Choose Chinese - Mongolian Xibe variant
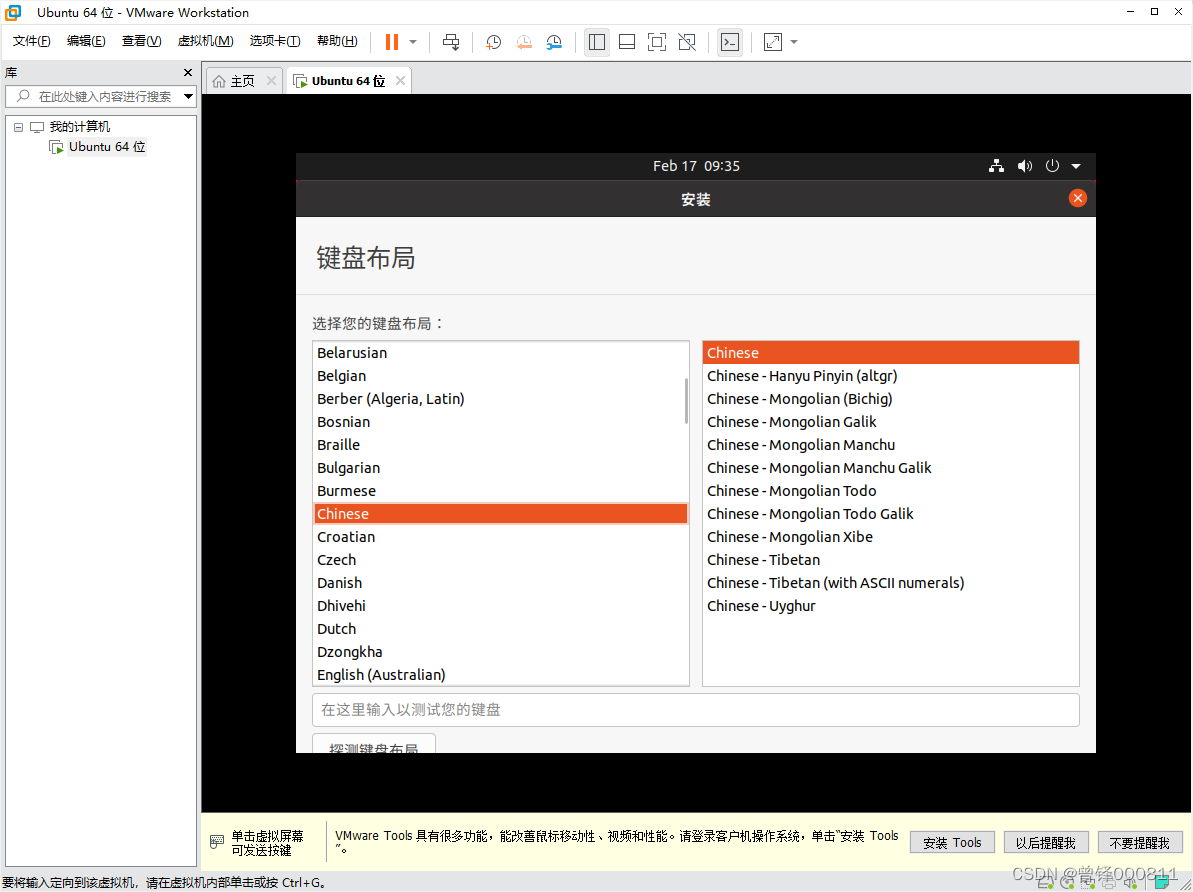The height and width of the screenshot is (892, 1193). click(x=890, y=537)
